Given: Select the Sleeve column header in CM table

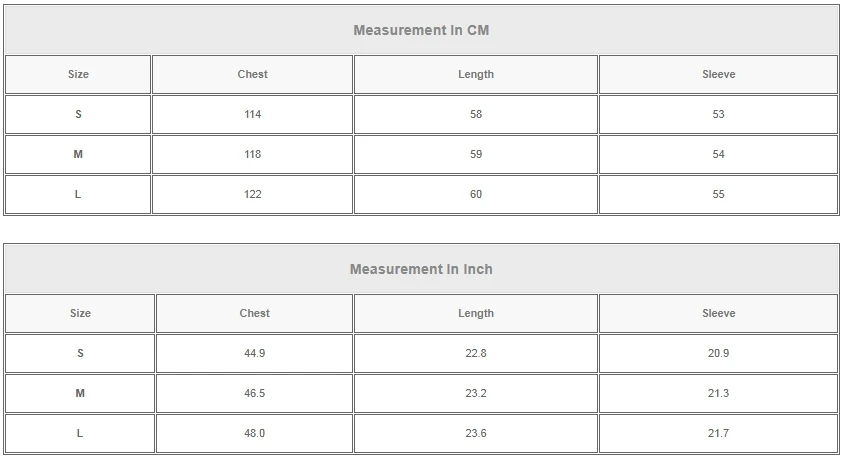Looking at the screenshot, I should click(x=718, y=74).
